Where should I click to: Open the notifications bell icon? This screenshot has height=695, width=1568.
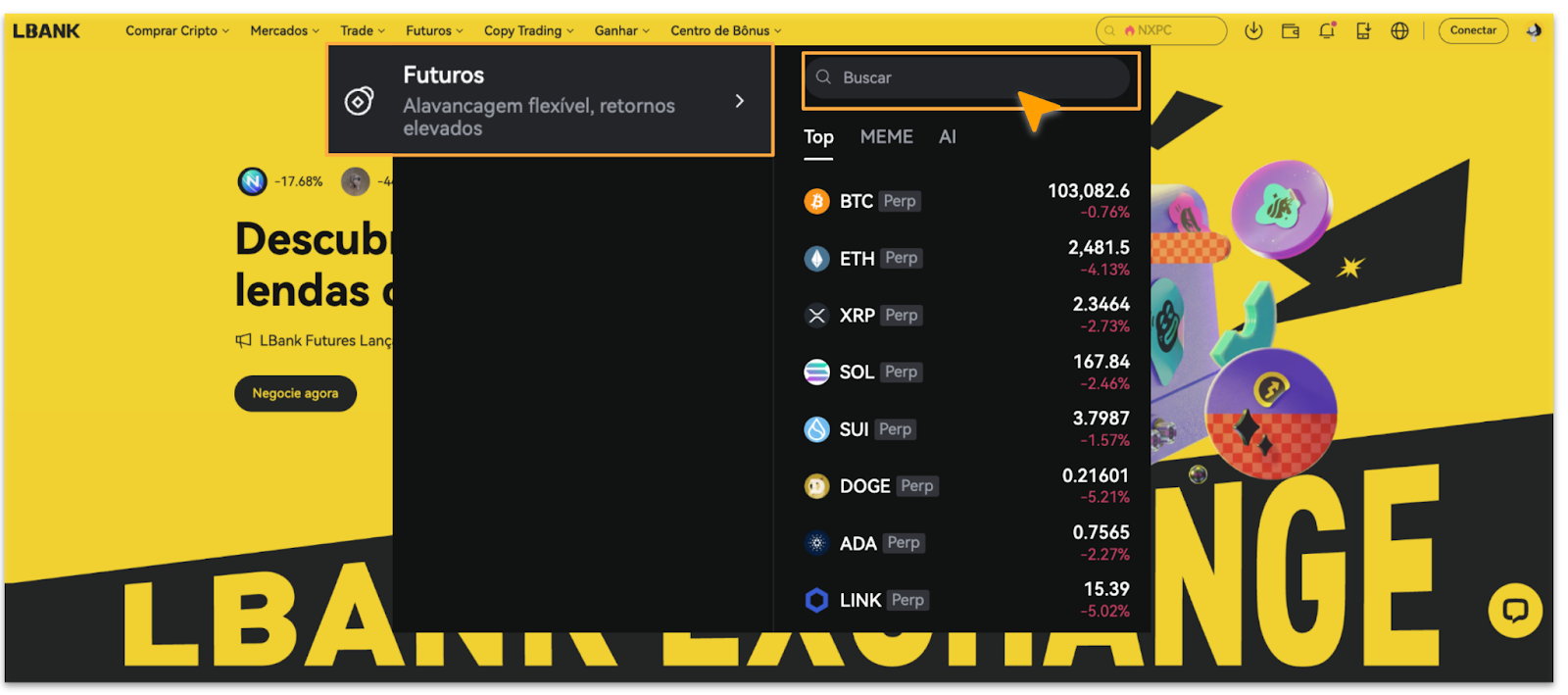click(x=1327, y=30)
